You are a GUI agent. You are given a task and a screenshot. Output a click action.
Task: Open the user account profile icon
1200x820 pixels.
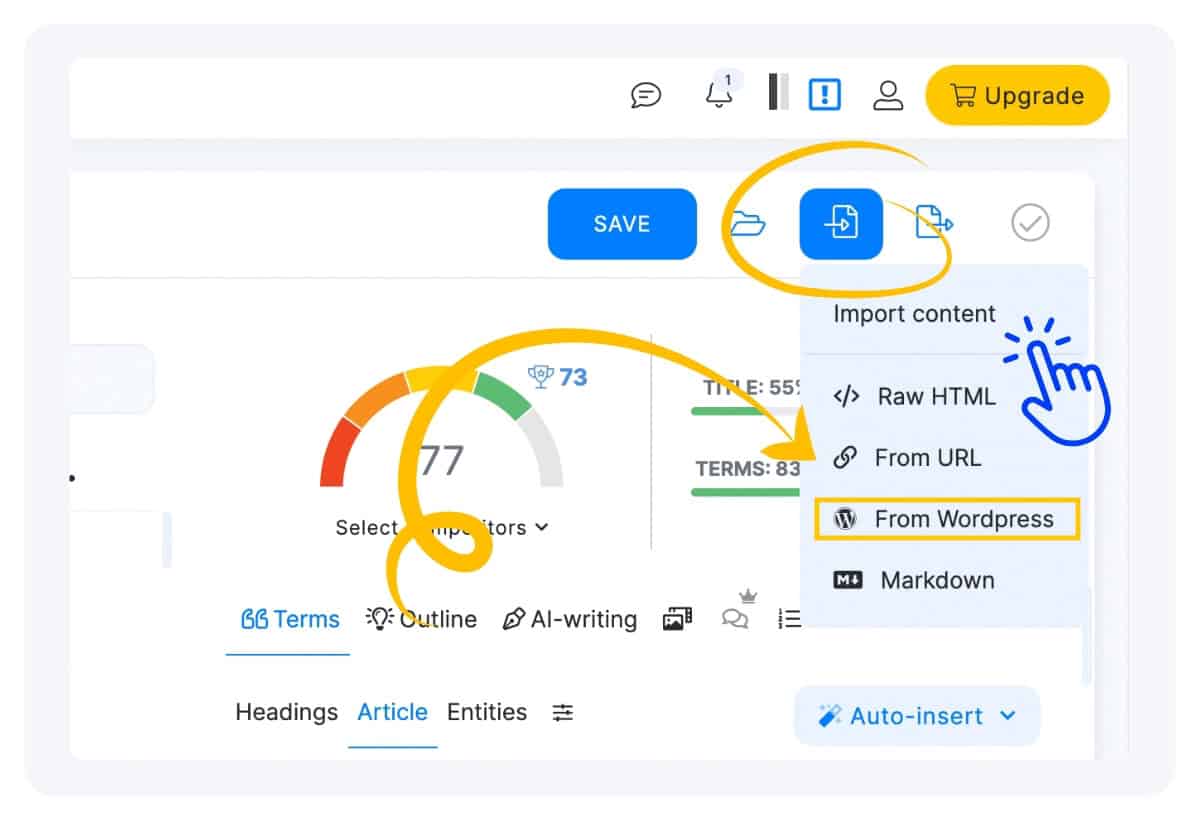(888, 95)
